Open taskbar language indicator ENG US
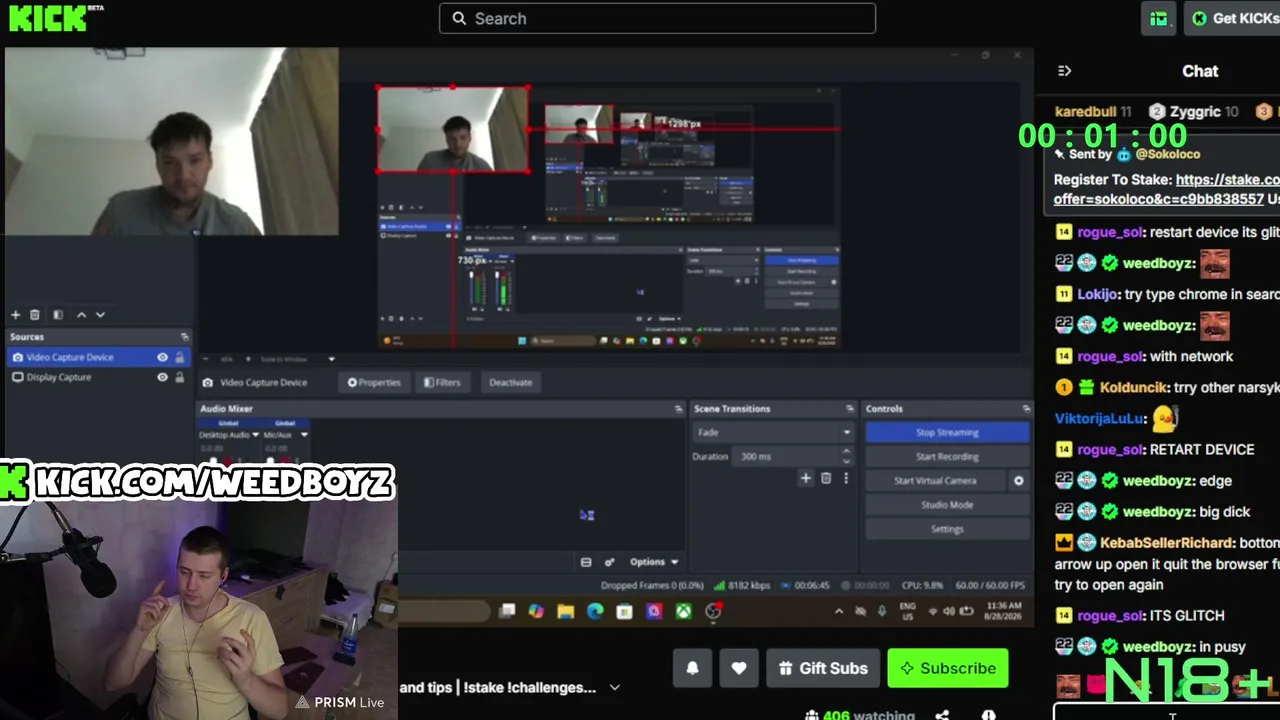 907,611
